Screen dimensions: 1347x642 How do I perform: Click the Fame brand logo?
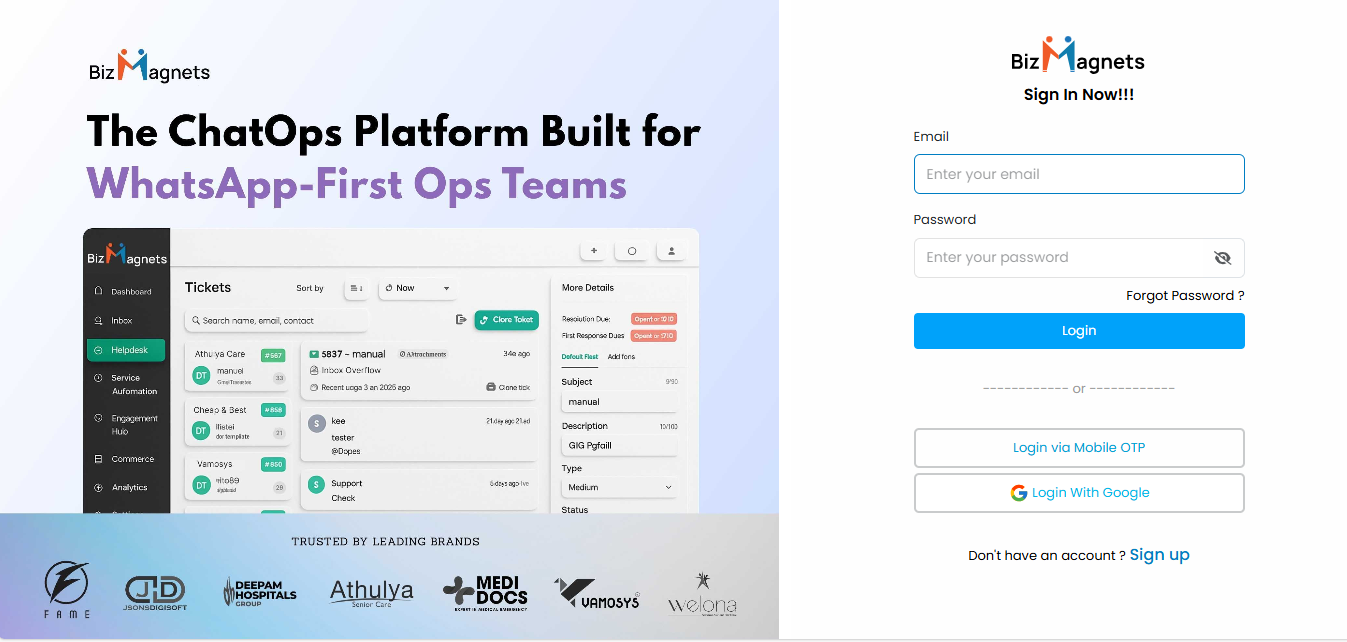pyautogui.click(x=67, y=590)
